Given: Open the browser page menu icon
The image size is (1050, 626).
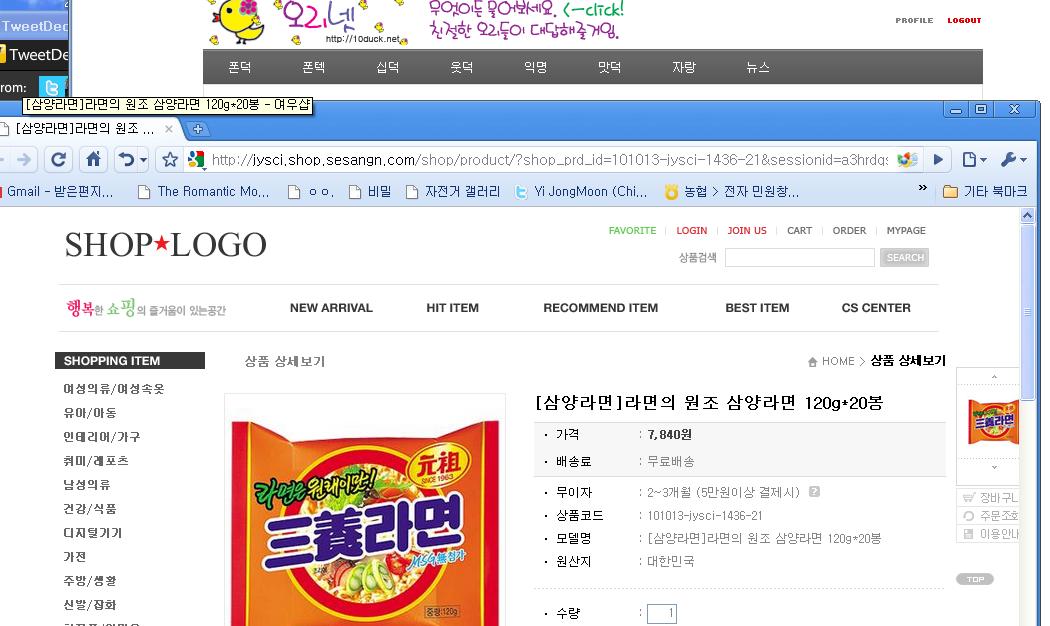Looking at the screenshot, I should tap(974, 159).
